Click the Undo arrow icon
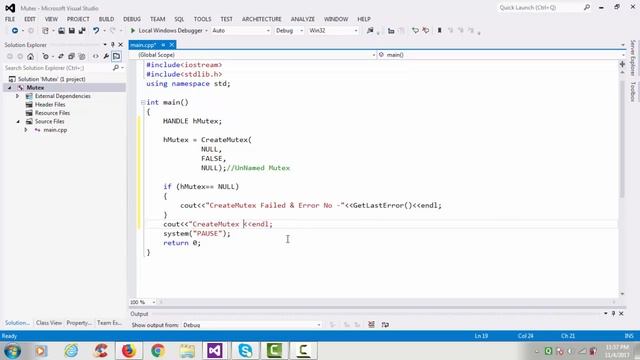Image resolution: width=640 pixels, height=360 pixels. (x=96, y=31)
